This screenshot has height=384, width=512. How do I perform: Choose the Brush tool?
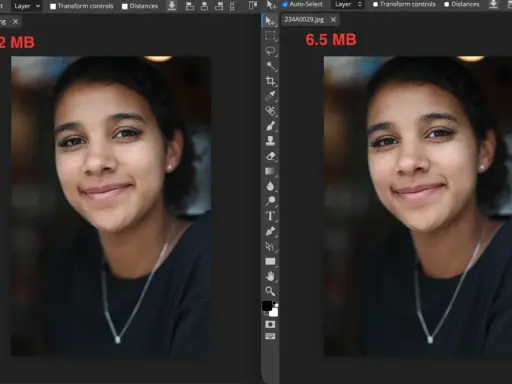coord(270,126)
